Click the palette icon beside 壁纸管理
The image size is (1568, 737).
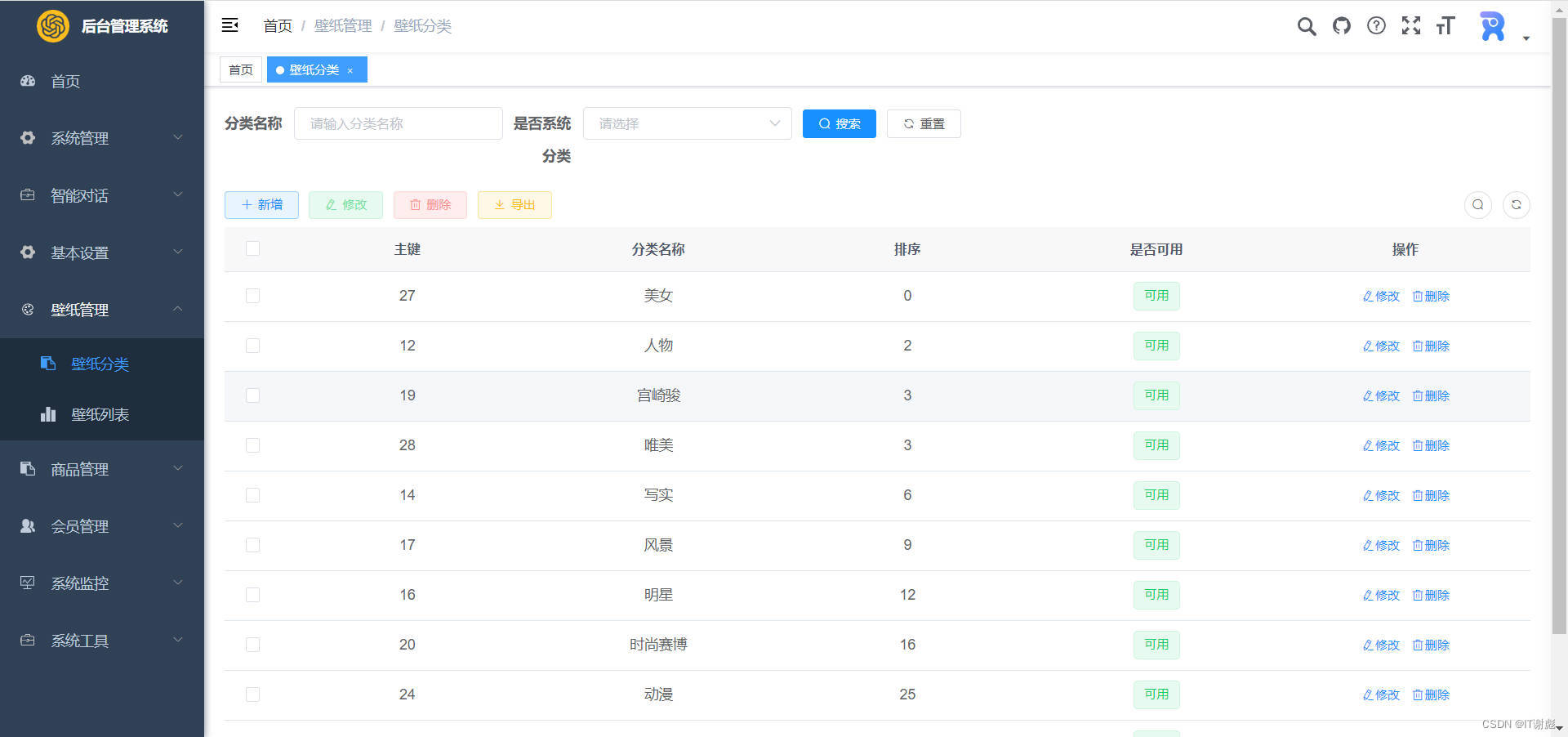pyautogui.click(x=28, y=309)
